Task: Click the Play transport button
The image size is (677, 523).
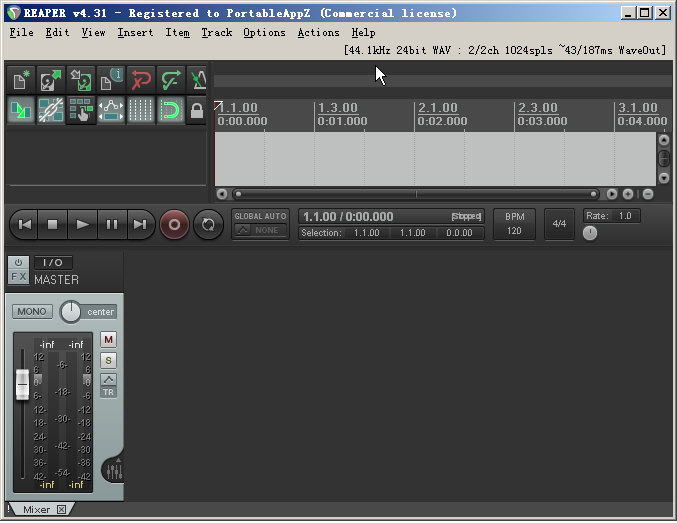Action: click(82, 225)
